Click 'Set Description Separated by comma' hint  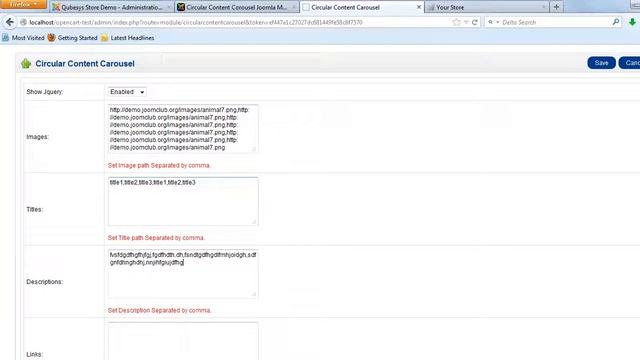(x=159, y=310)
